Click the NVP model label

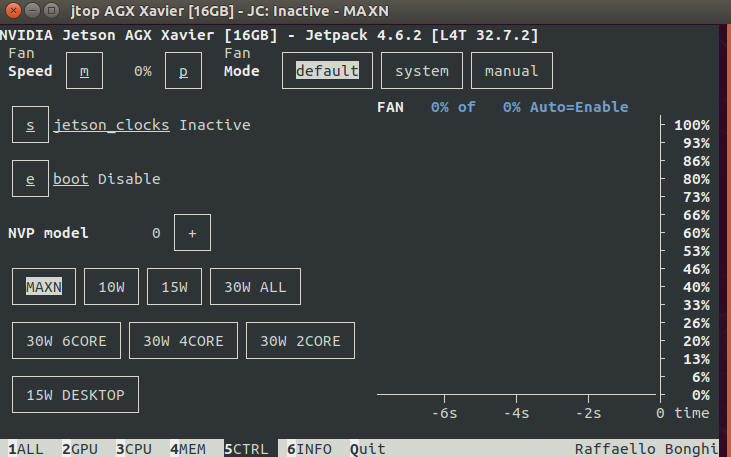[x=48, y=233]
